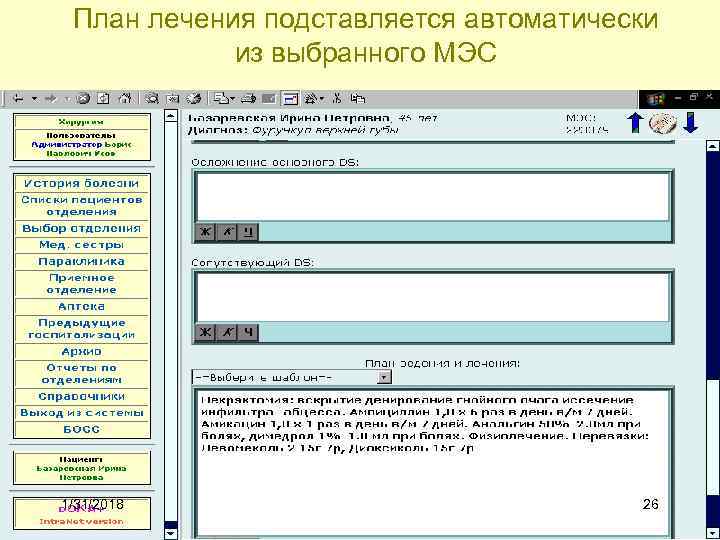Click План ведения и лечения label
720x540 pixels.
[442, 363]
